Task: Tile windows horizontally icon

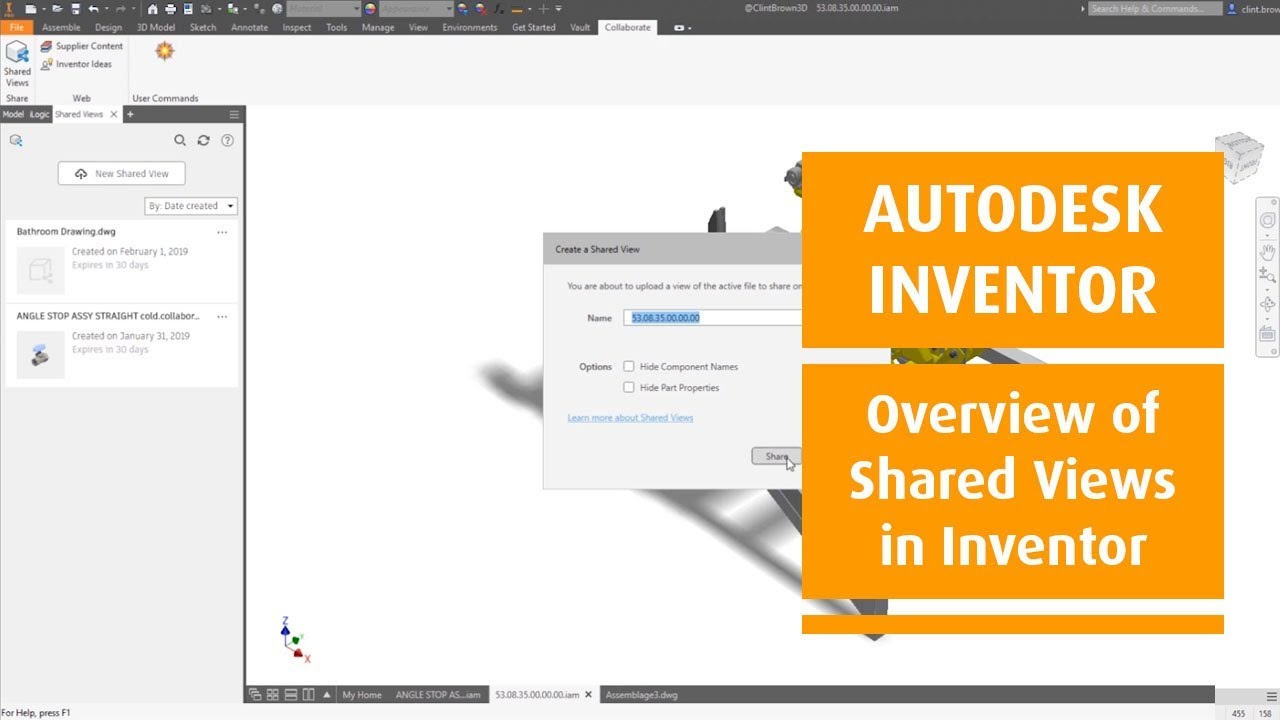Action: point(291,694)
